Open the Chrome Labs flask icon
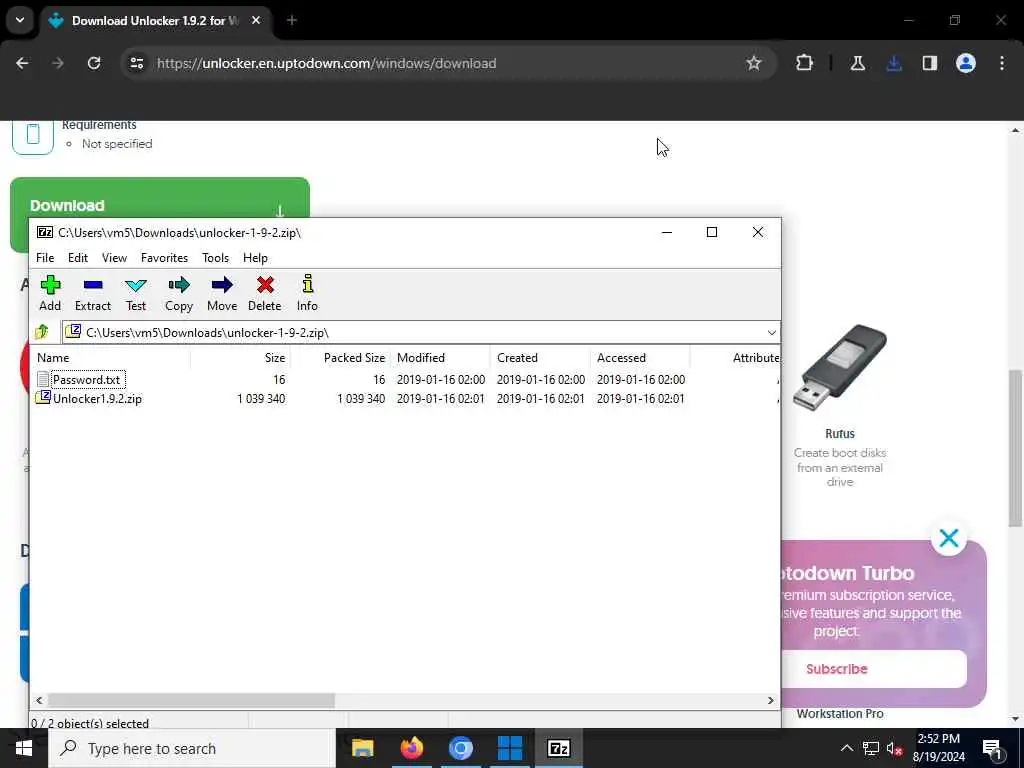 point(857,63)
